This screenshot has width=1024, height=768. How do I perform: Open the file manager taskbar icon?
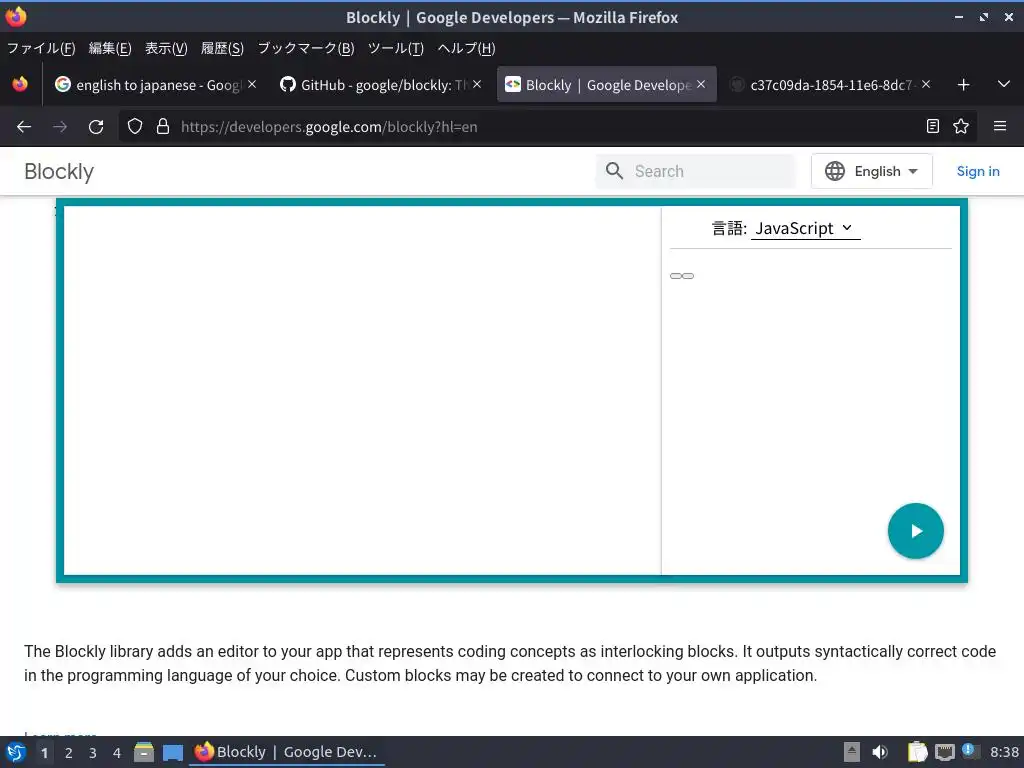tap(144, 752)
